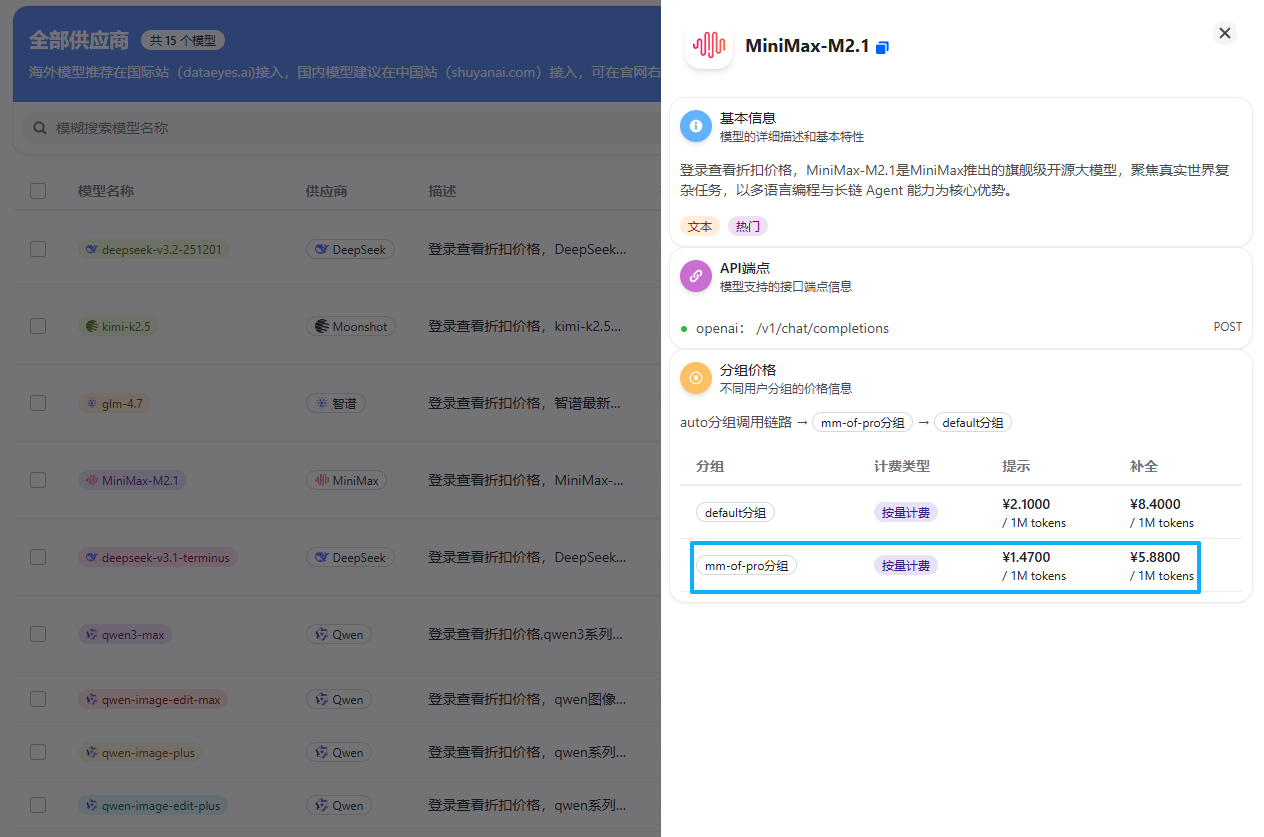Check the kimi-k2.5 row checkbox
The height and width of the screenshot is (837, 1264).
pos(38,326)
